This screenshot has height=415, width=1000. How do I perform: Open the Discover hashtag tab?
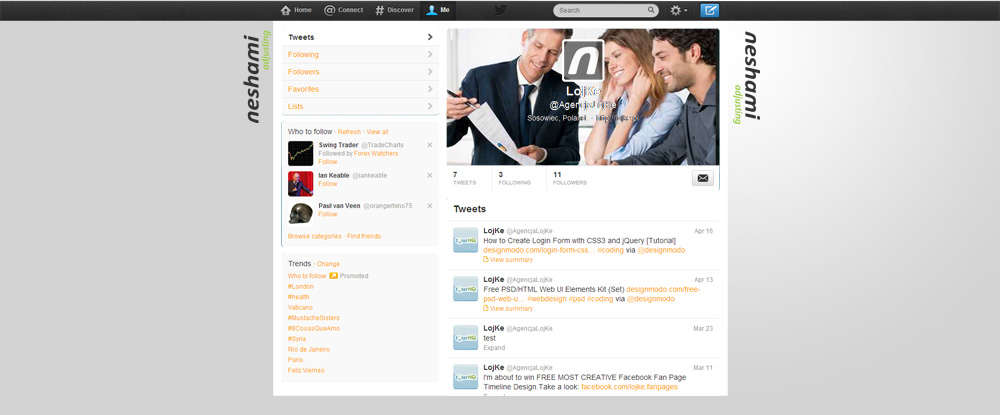(x=394, y=10)
